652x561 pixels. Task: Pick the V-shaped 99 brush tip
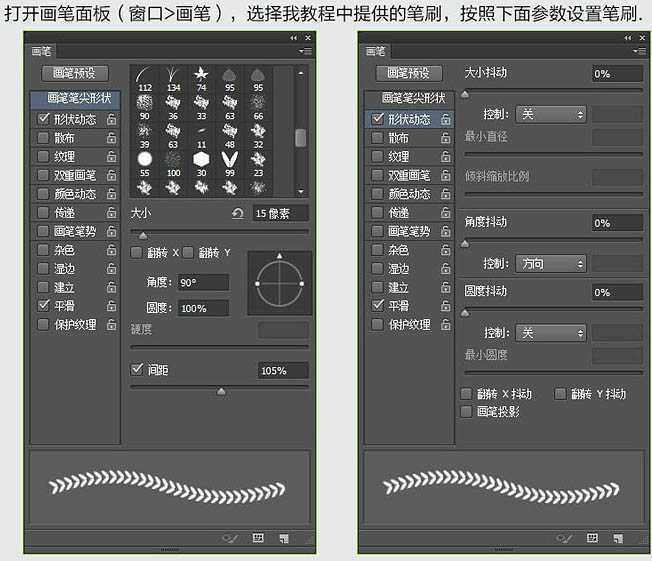pyautogui.click(x=230, y=164)
